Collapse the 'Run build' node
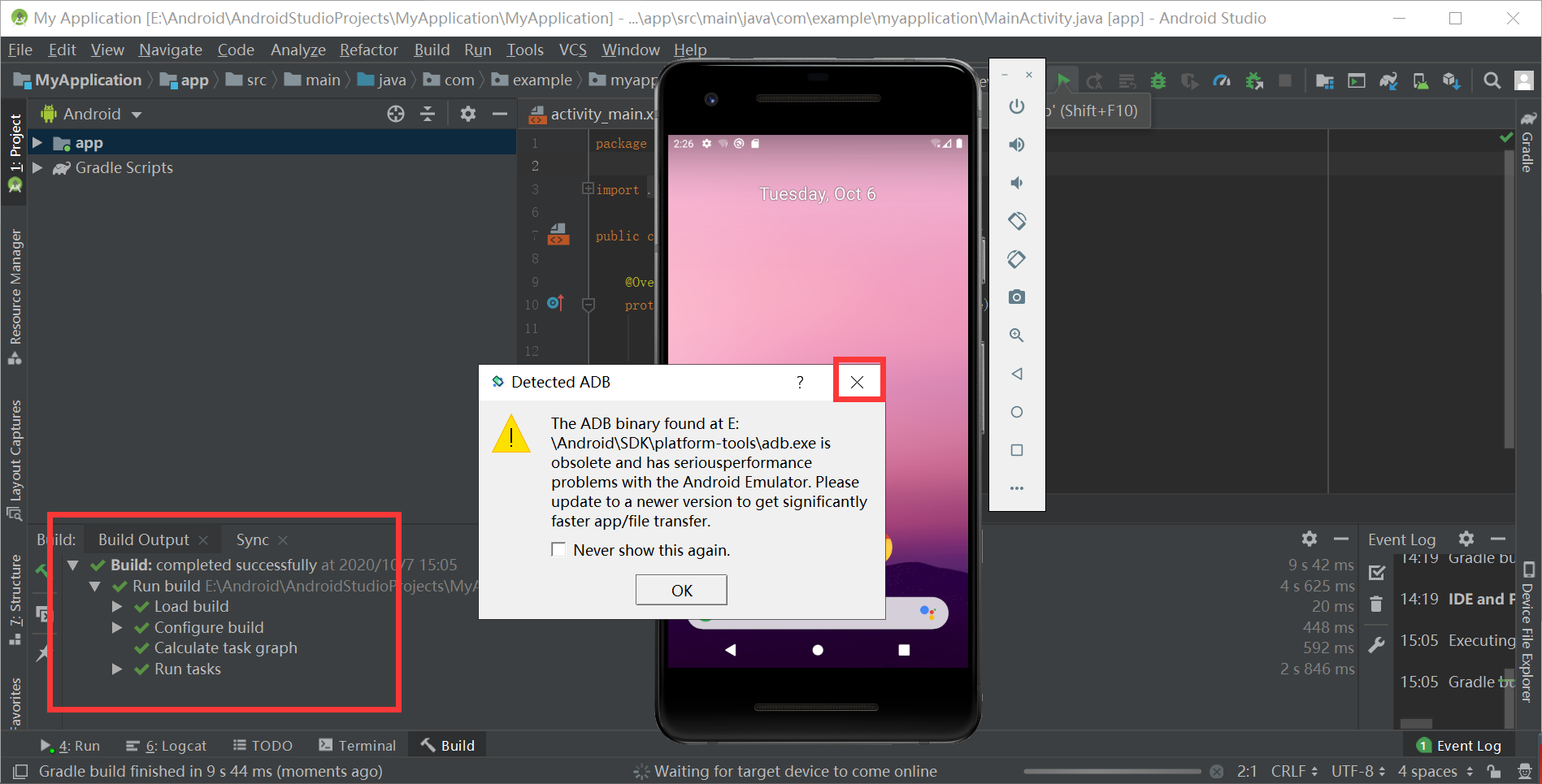This screenshot has height=784, width=1542. coord(95,586)
